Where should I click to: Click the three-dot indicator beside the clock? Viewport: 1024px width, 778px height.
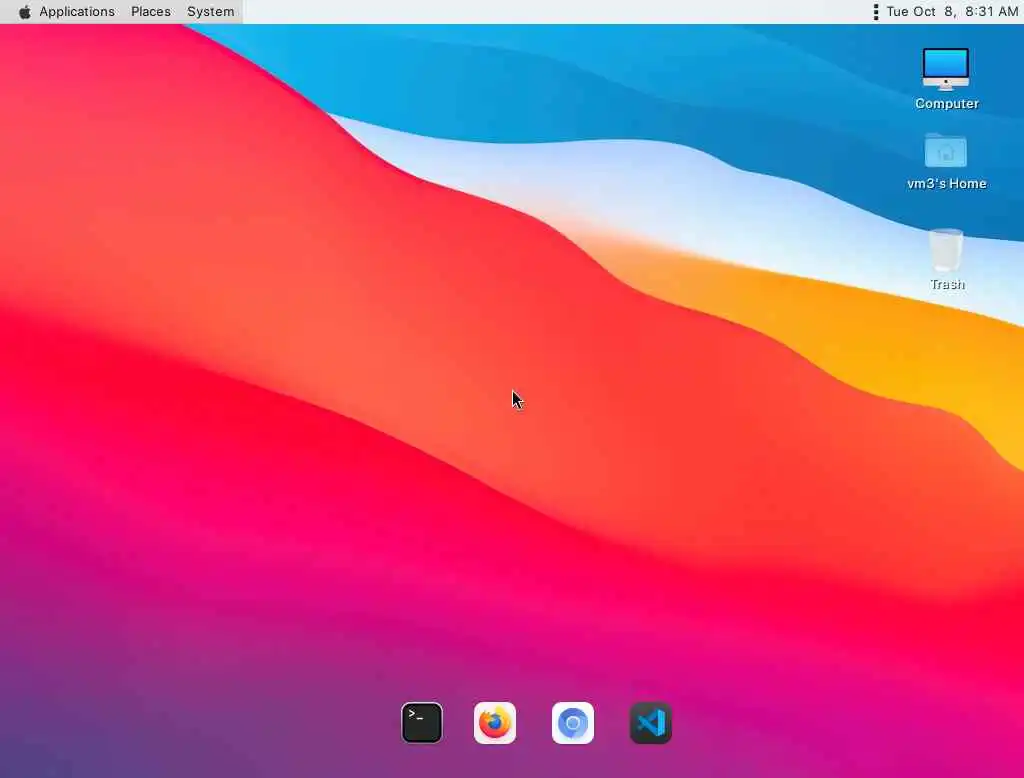pos(876,12)
